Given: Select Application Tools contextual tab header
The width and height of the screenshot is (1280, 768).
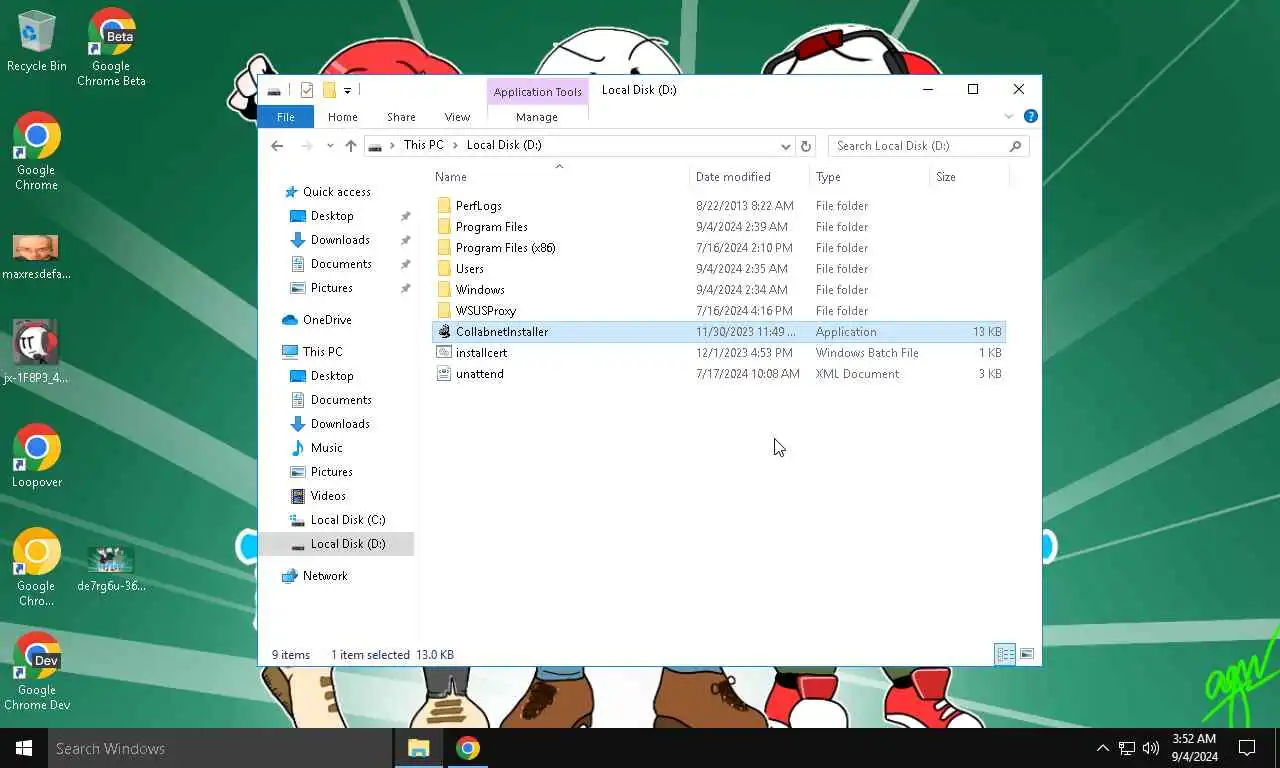Looking at the screenshot, I should (537, 92).
